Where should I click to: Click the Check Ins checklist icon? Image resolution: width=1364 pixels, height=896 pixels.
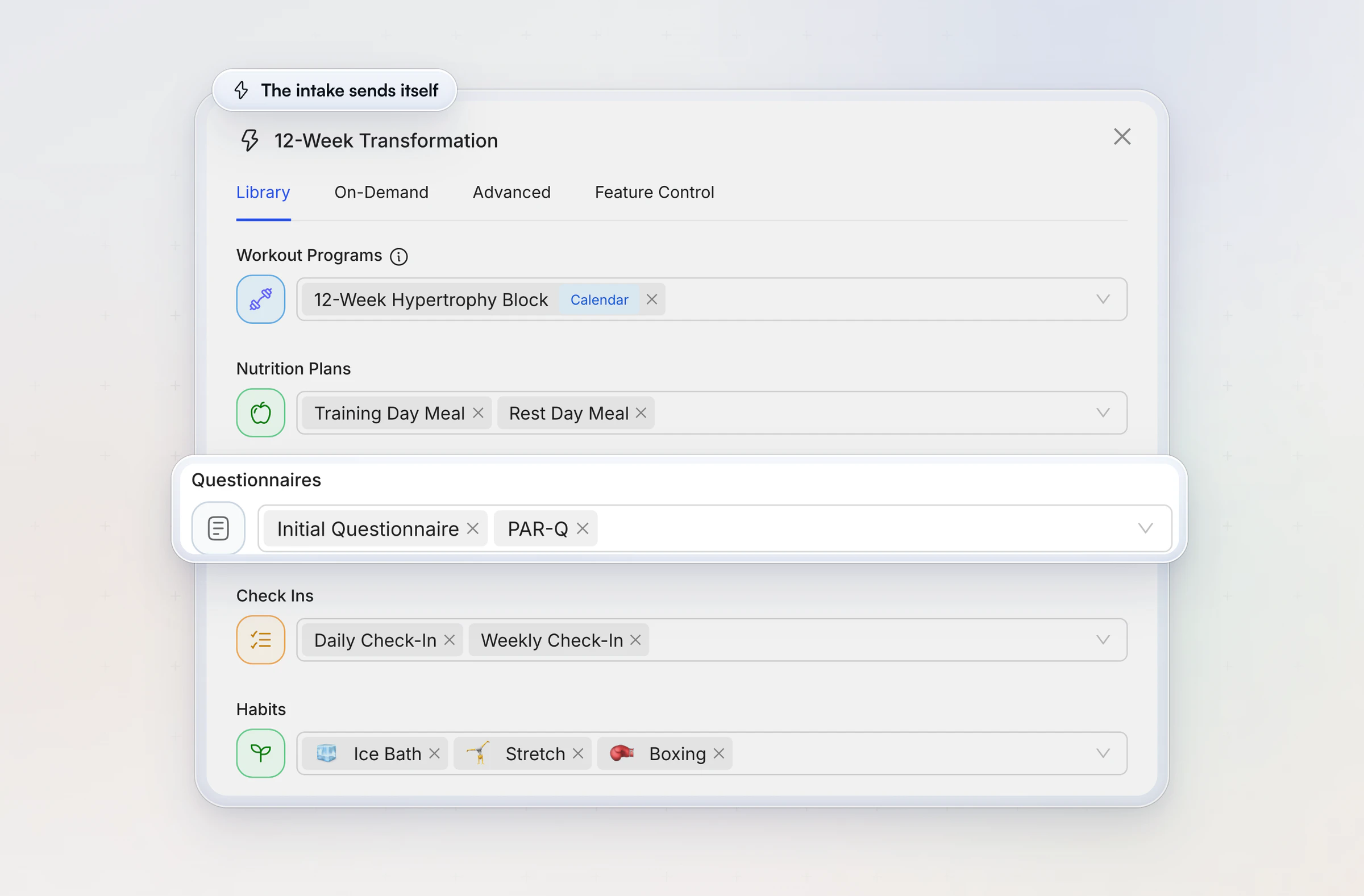261,639
